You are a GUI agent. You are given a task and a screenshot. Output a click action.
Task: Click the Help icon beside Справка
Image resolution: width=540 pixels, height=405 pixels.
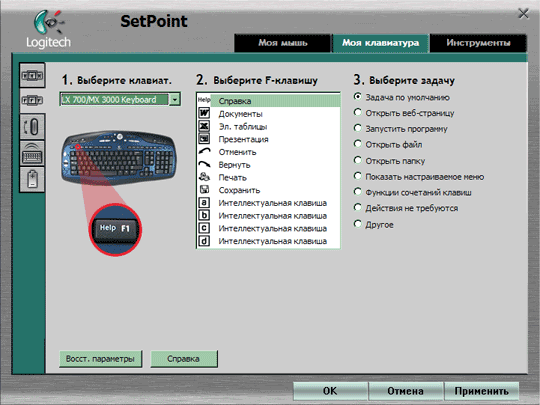(x=204, y=100)
